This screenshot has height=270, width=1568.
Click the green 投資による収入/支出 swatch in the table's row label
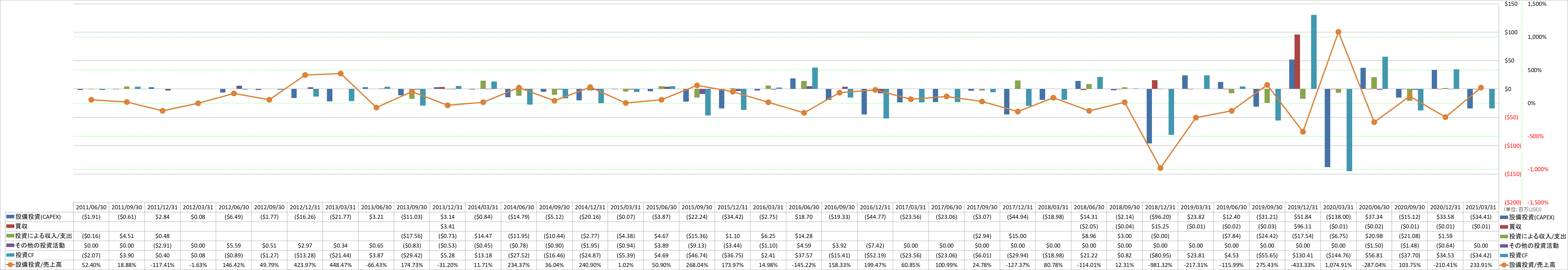[10, 236]
